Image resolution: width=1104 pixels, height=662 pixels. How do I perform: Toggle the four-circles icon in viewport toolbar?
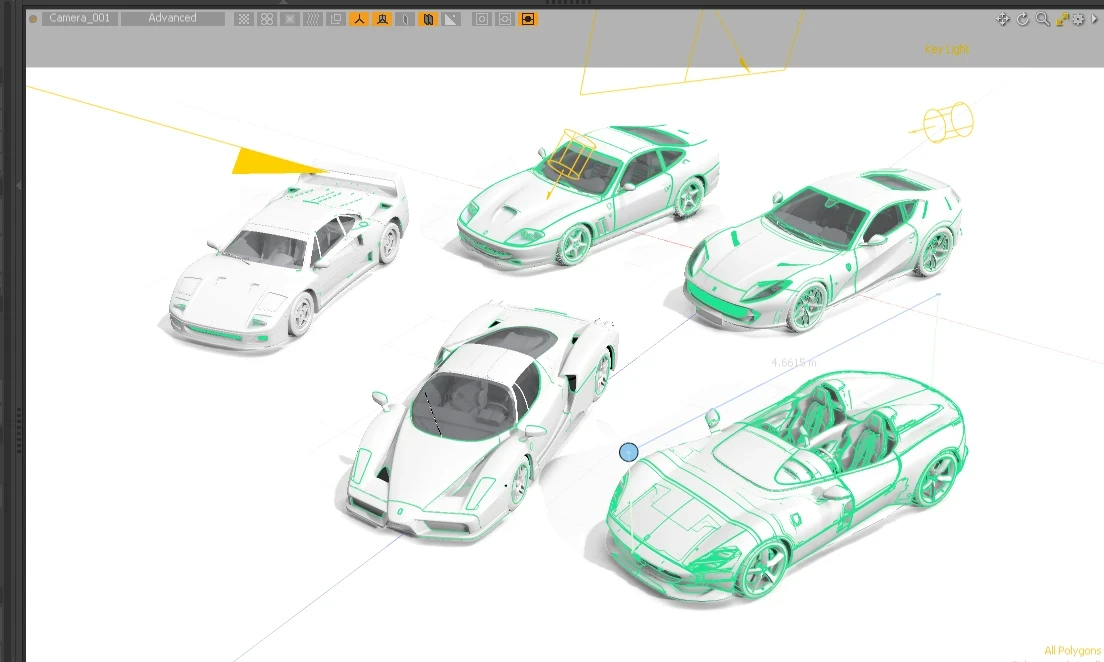pyautogui.click(x=266, y=19)
